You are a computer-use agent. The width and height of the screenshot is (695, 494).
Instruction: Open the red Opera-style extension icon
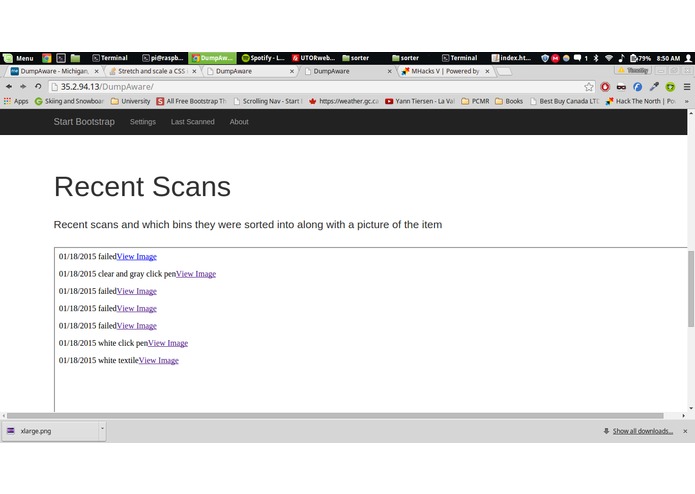(x=605, y=87)
